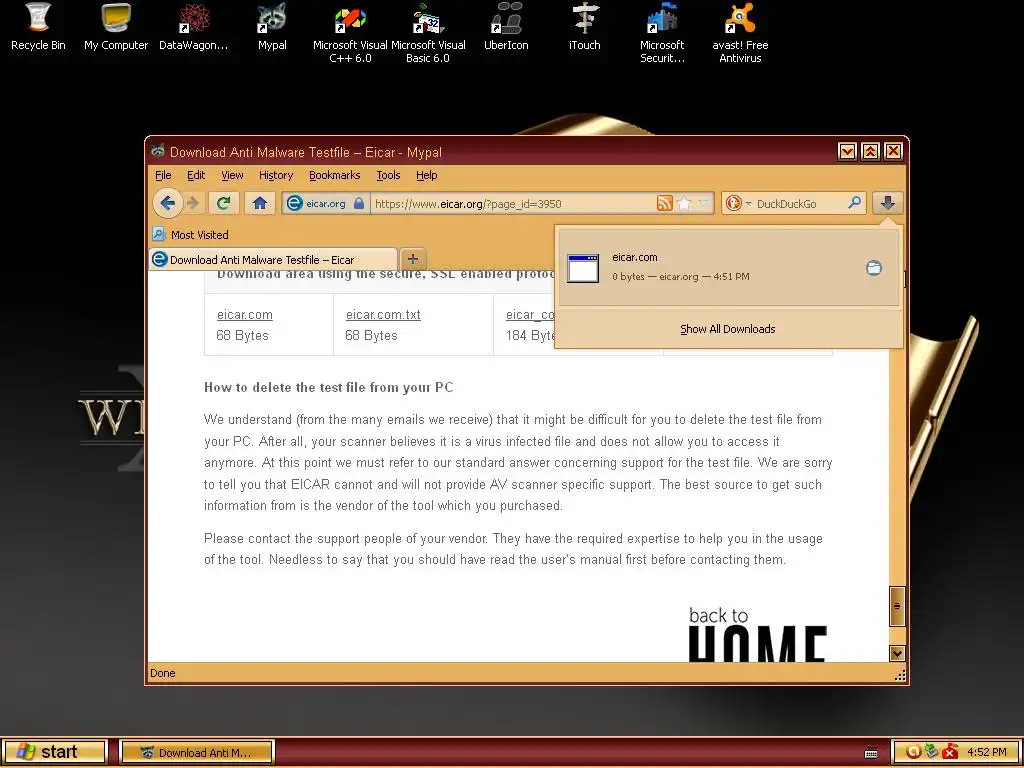Click the Start button
The width and height of the screenshot is (1024, 768).
tap(54, 752)
